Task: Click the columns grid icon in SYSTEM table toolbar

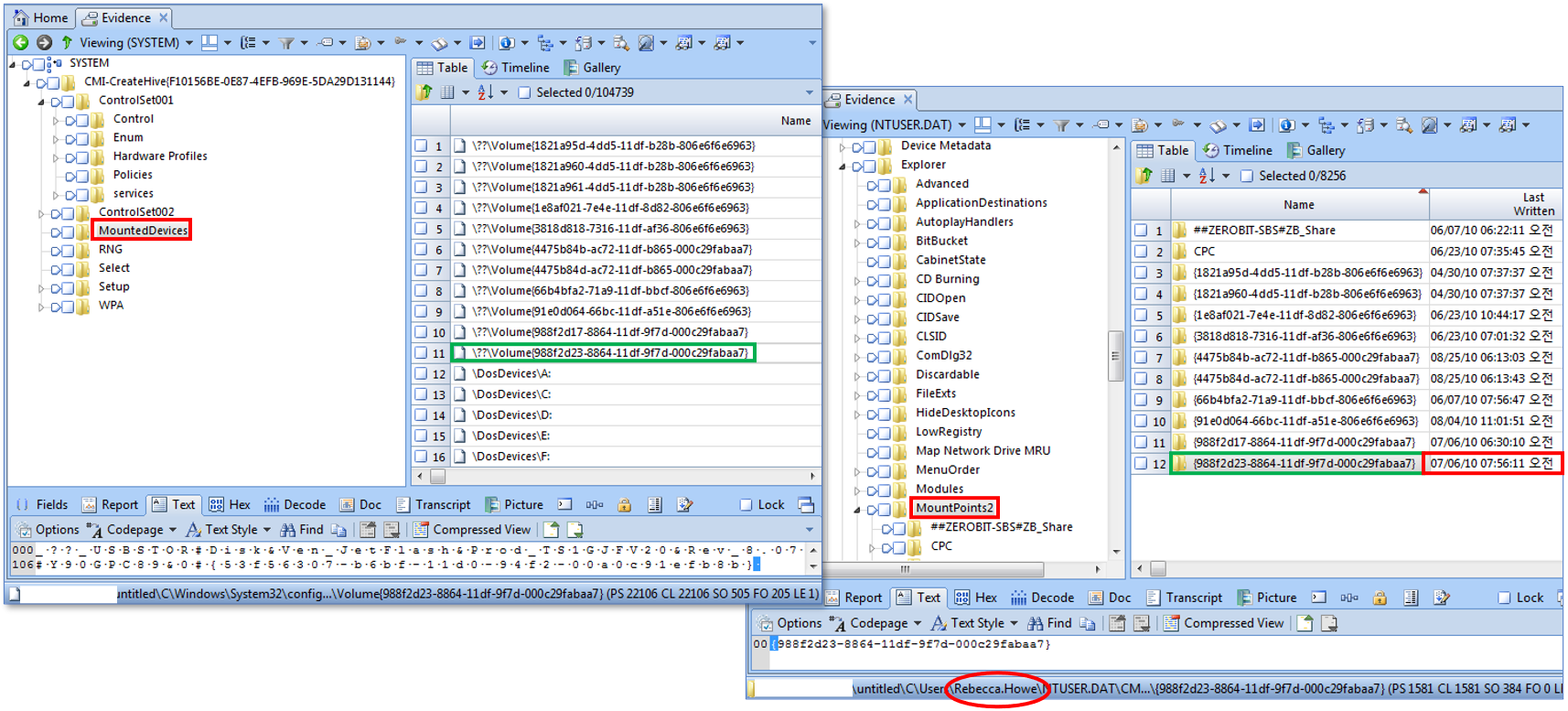Action: point(447,92)
